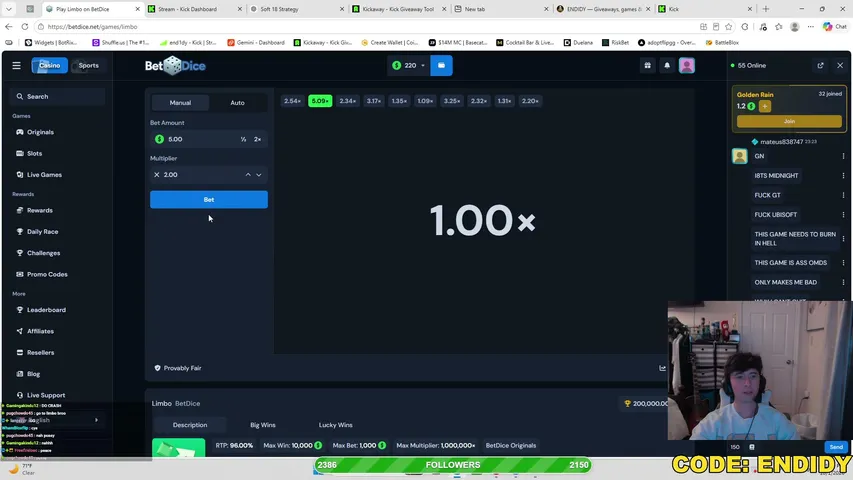This screenshot has height=480, width=853.
Task: Open the balance currency dropdown
Action: tap(409, 65)
